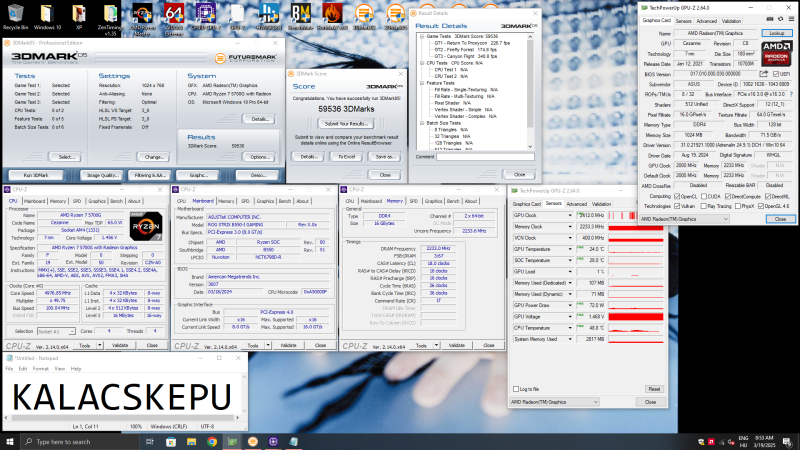Toggle the CUDA checkbox
800x450 pixels.
tap(704, 196)
